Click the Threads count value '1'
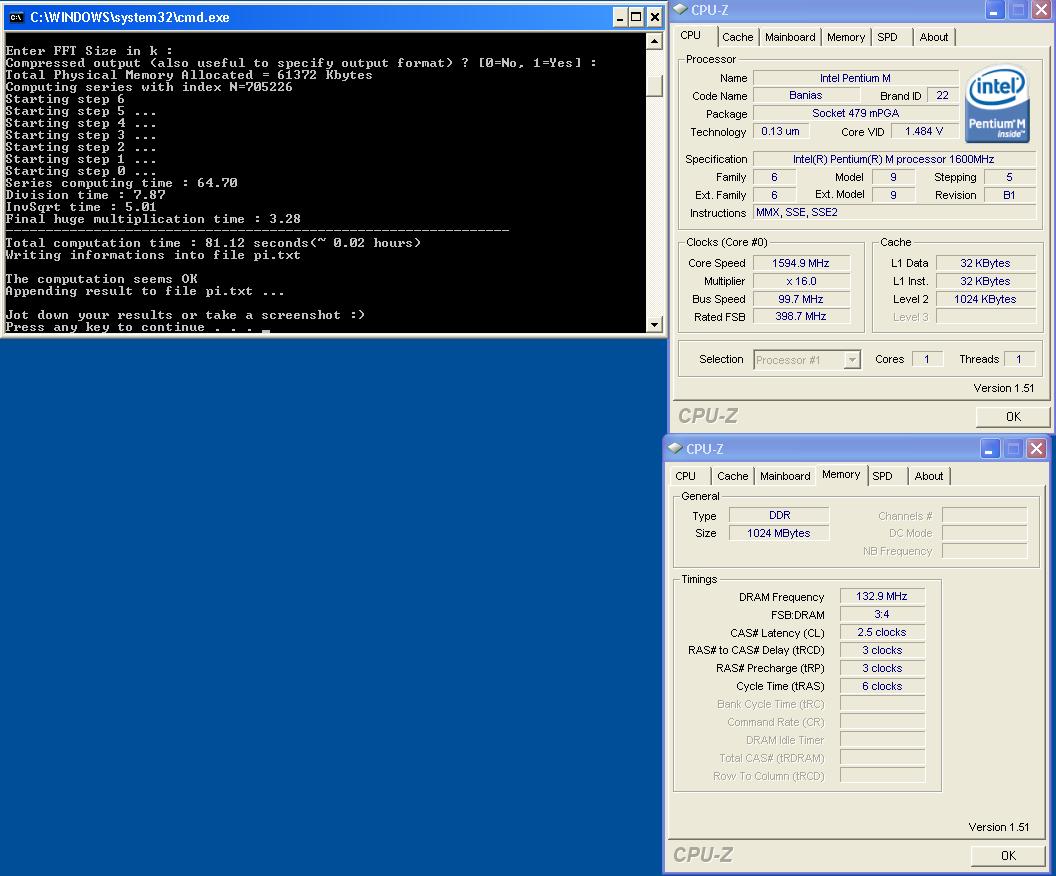The height and width of the screenshot is (876, 1056). coord(1019,360)
